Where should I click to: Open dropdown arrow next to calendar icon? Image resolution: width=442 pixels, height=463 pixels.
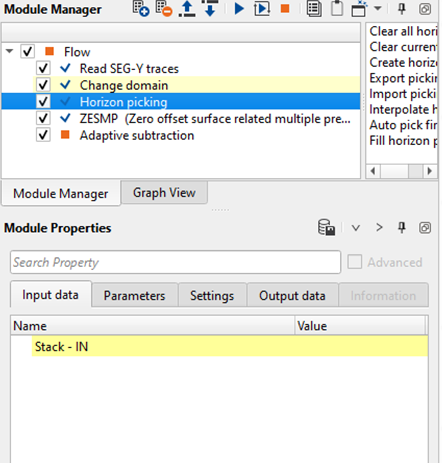point(378,8)
